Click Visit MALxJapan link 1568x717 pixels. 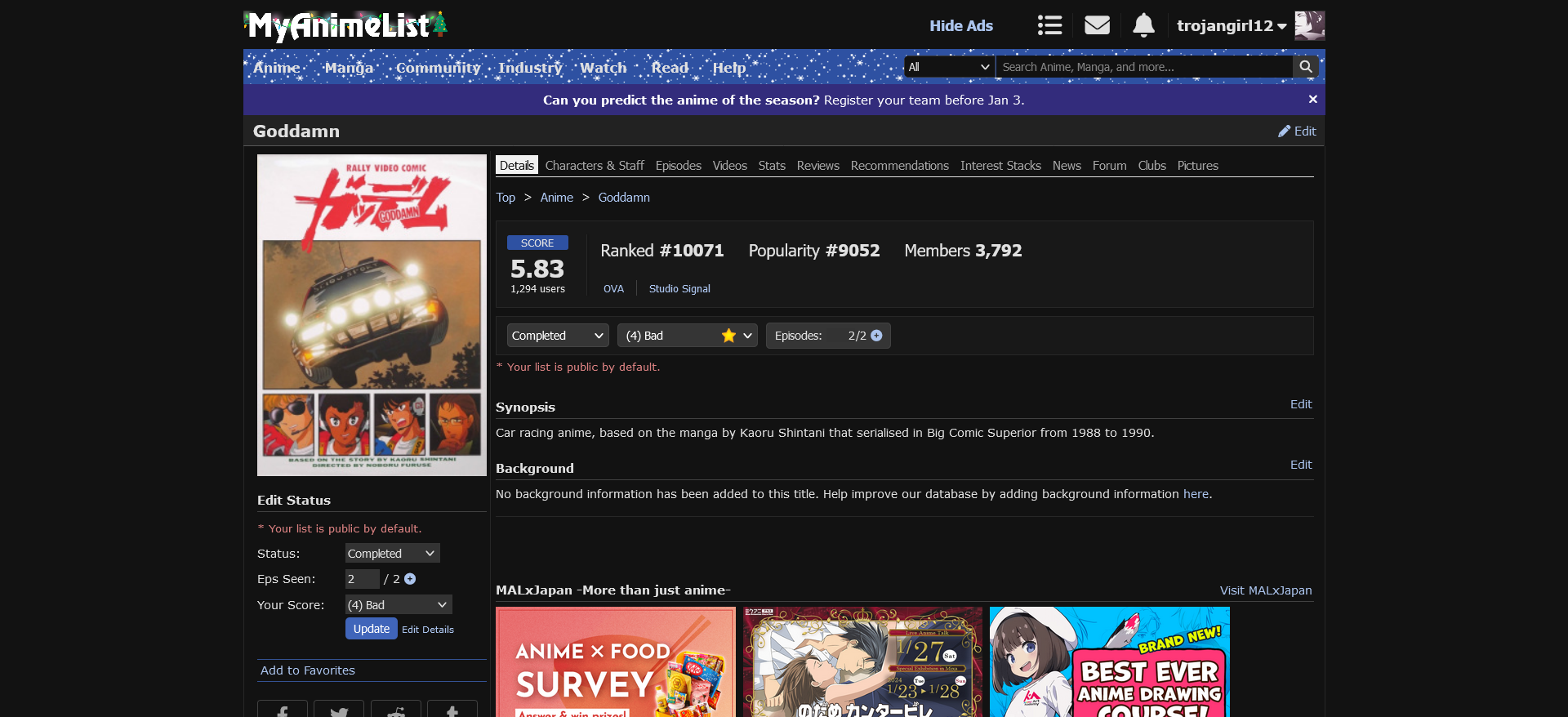[1266, 590]
